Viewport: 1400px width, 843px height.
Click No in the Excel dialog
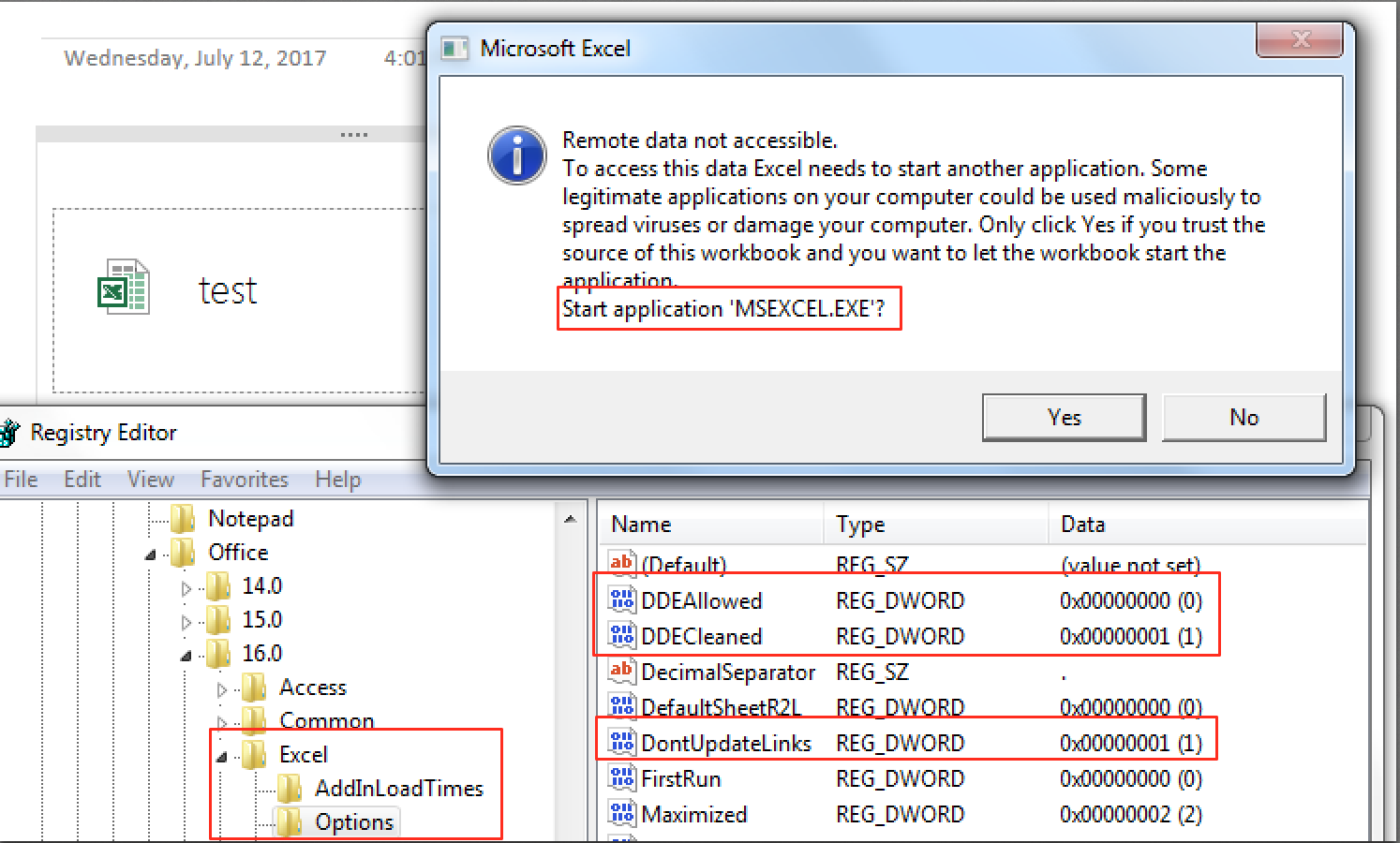pos(1244,417)
